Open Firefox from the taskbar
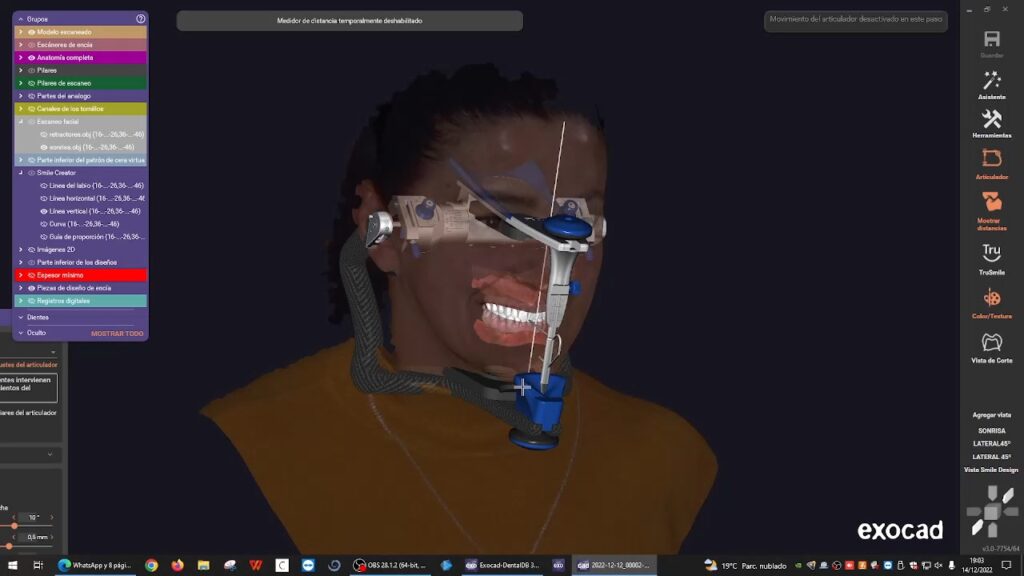 click(x=178, y=565)
